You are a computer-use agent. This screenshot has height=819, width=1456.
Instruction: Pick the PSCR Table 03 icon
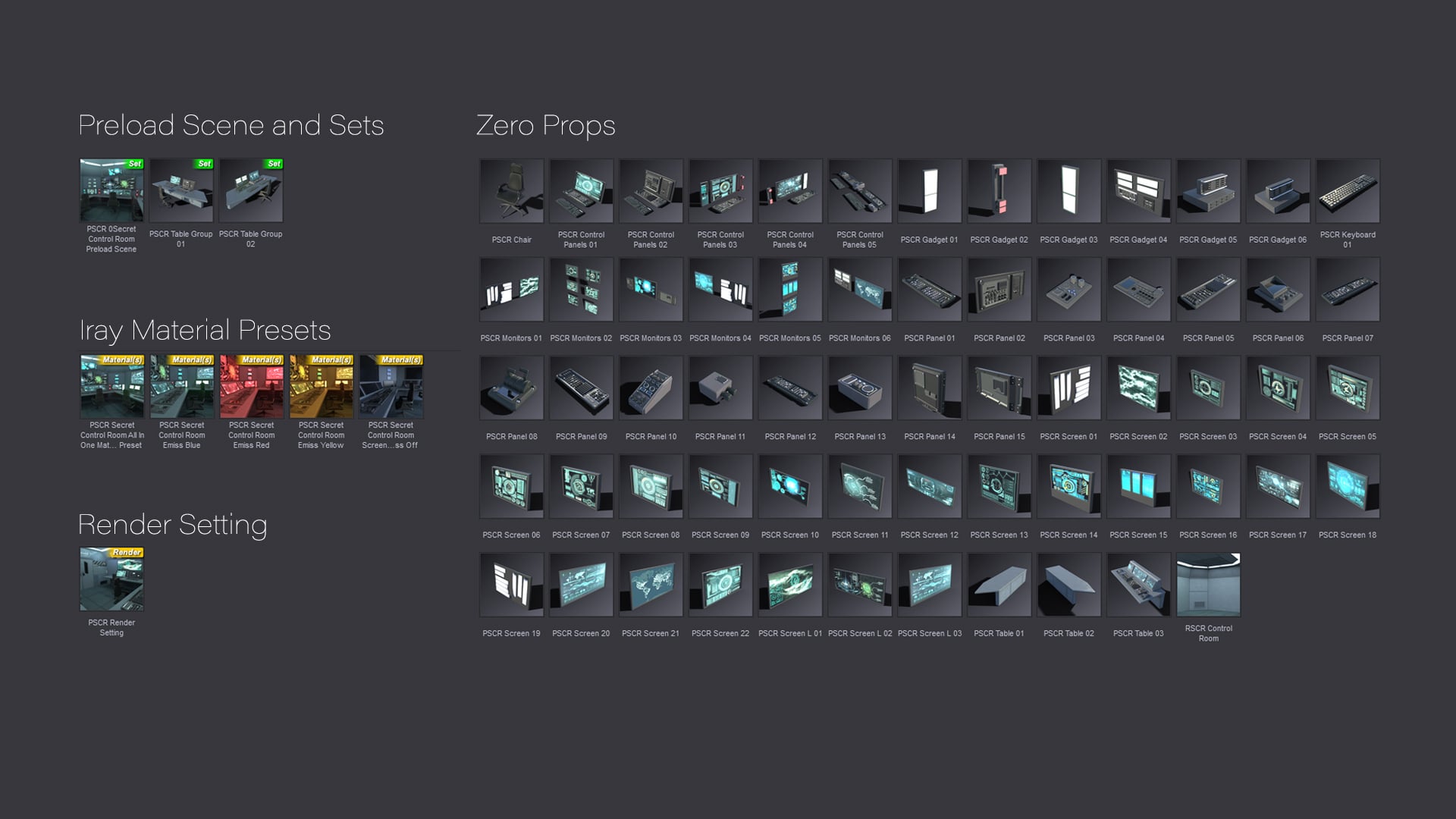coord(1138,585)
